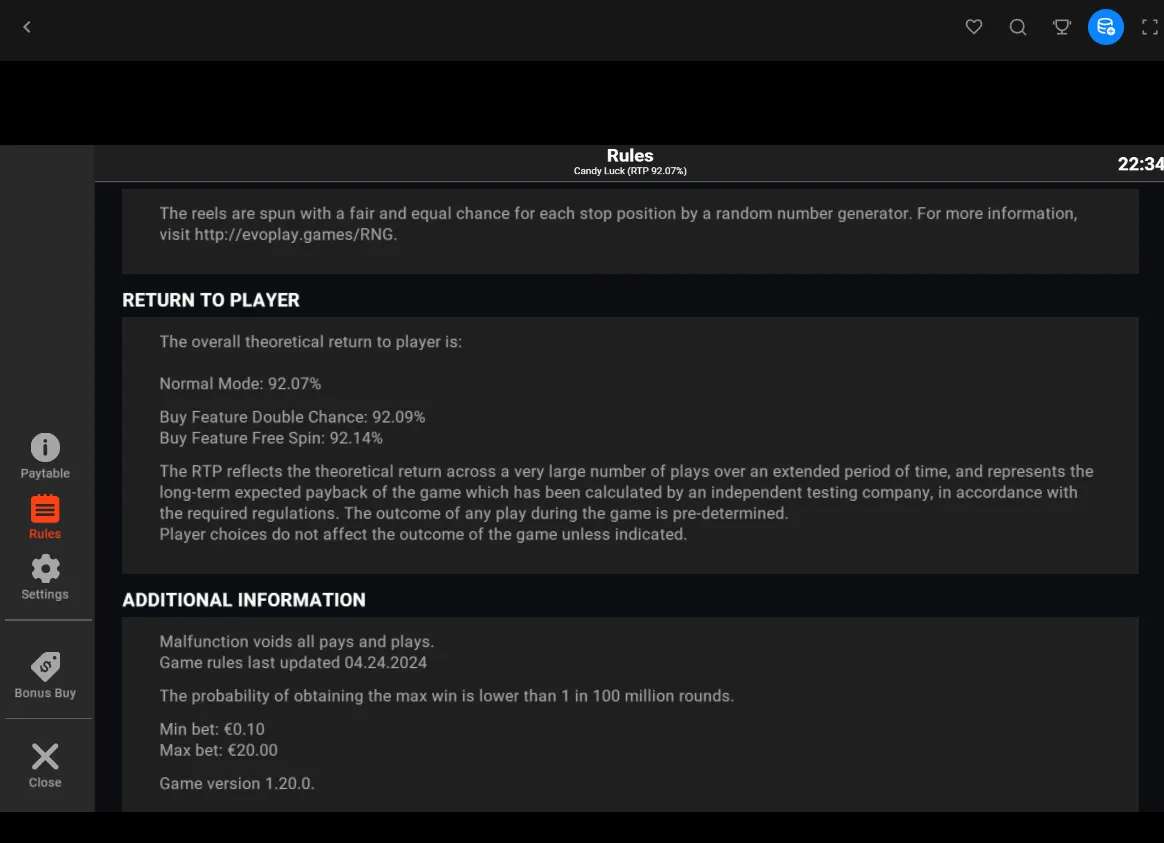Add game to favorites with heart icon

click(973, 27)
